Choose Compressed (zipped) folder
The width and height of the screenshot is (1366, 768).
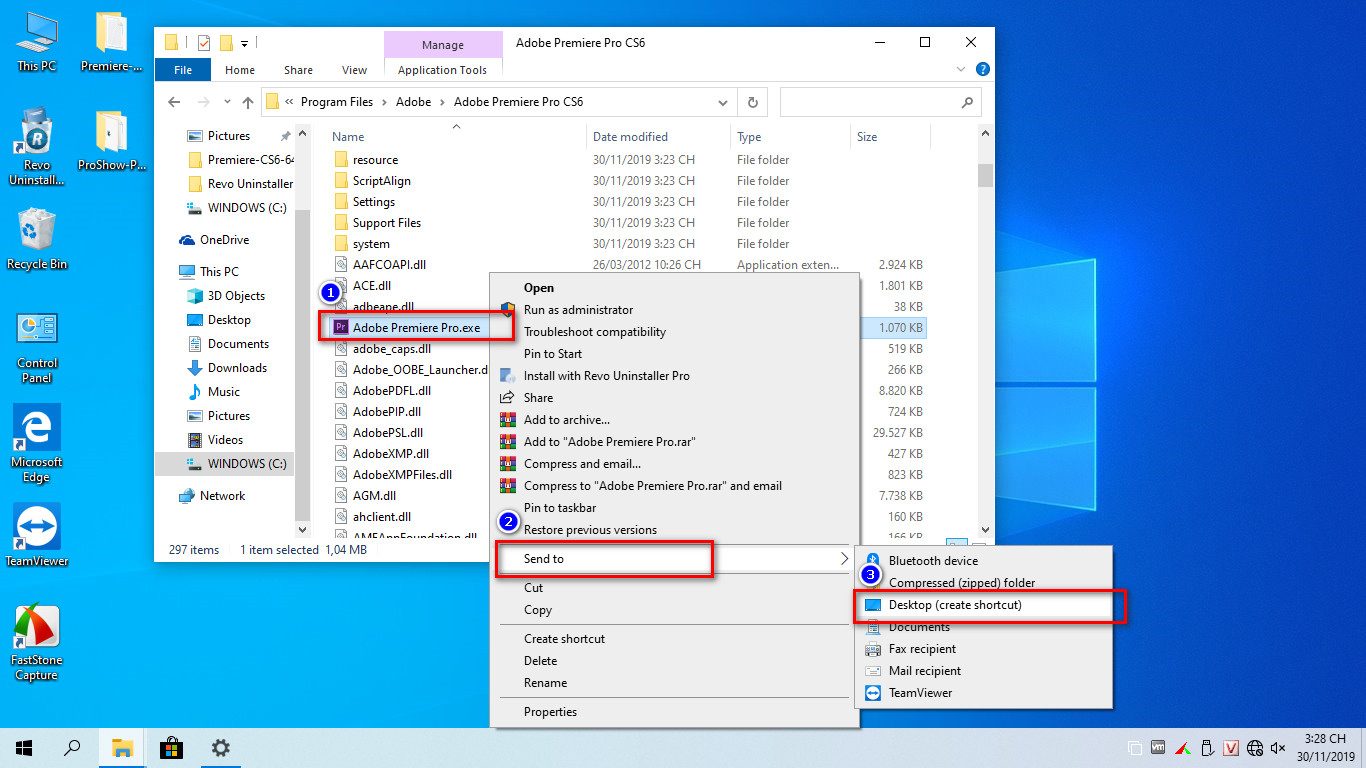click(961, 583)
